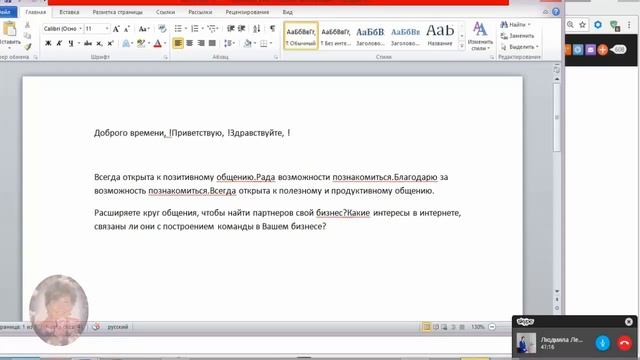The width and height of the screenshot is (640, 360).
Task: Apply strikethrough formatting
Action: pyautogui.click(x=87, y=43)
